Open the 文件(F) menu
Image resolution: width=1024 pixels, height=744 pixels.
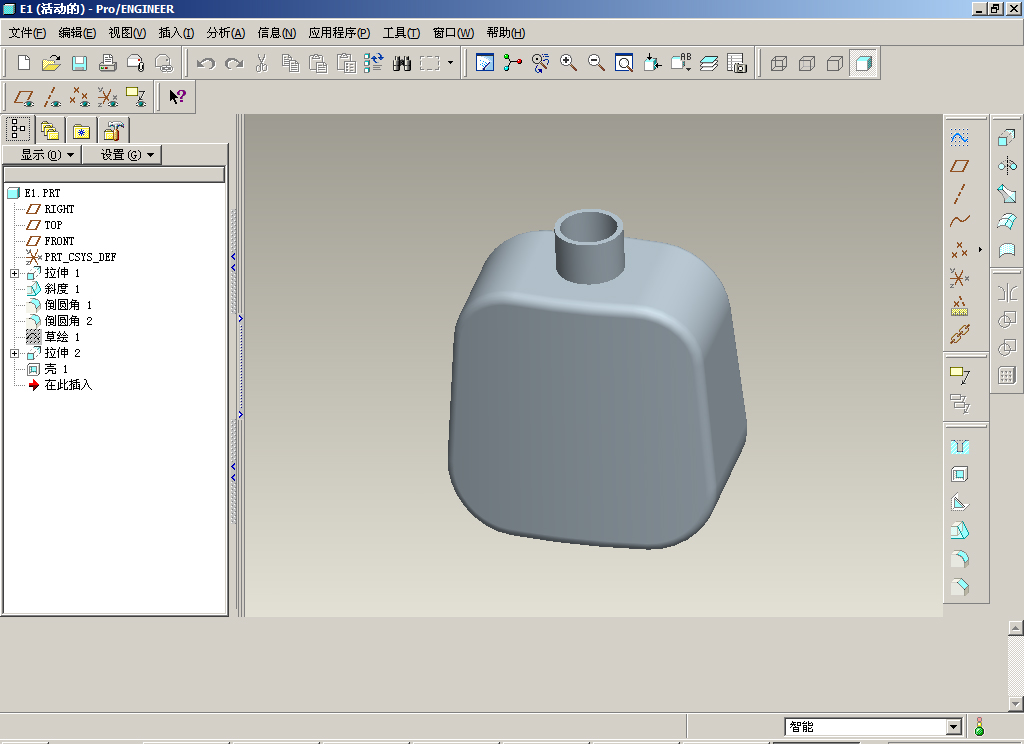coord(27,33)
